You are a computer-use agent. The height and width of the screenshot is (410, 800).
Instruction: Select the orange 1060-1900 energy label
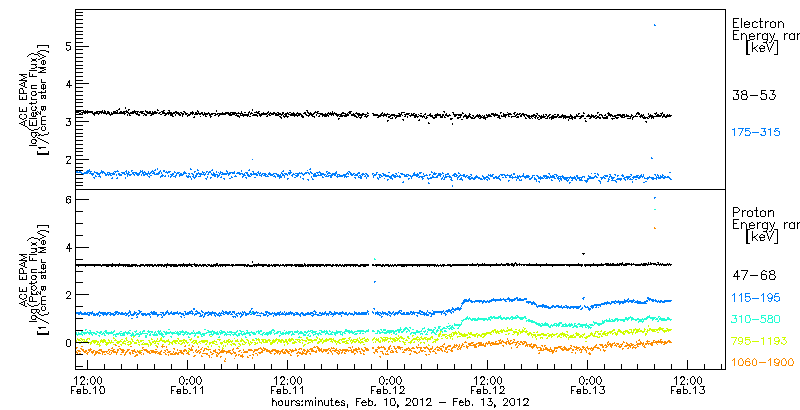[x=763, y=363]
